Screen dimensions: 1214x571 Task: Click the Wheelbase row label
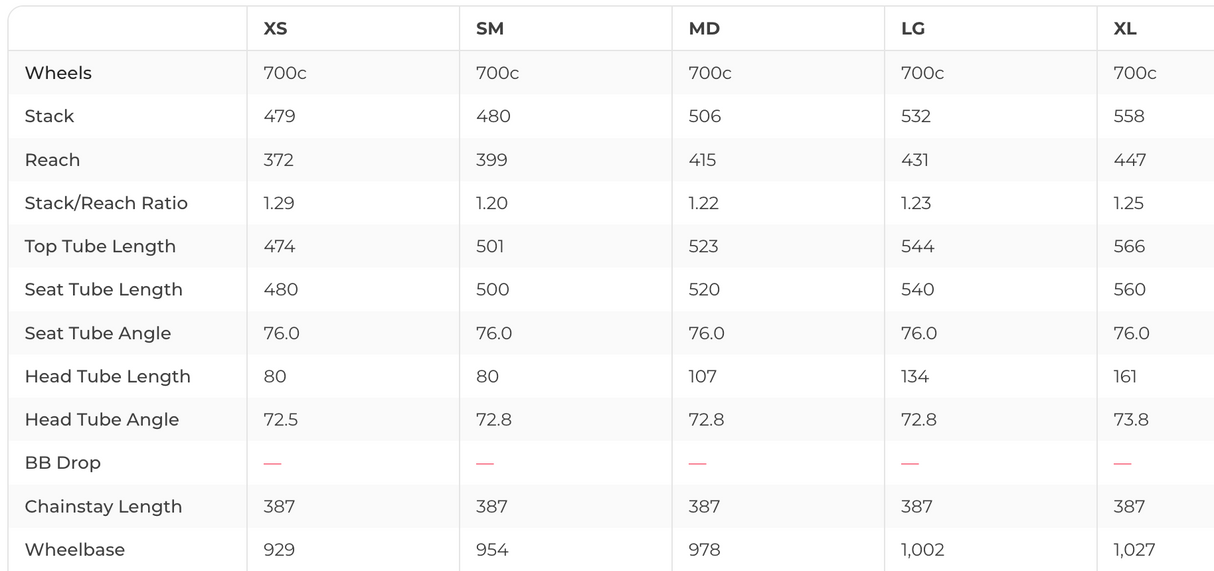(75, 549)
